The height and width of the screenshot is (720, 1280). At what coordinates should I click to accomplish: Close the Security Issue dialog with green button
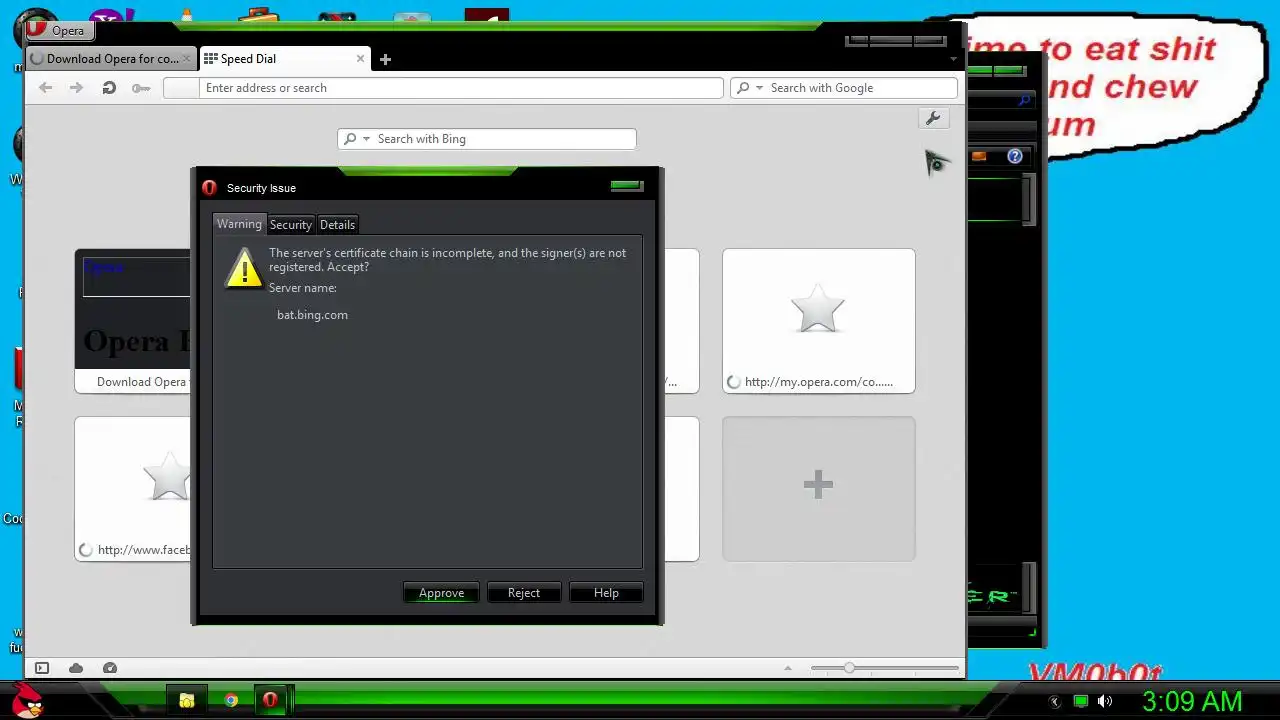[x=627, y=185]
